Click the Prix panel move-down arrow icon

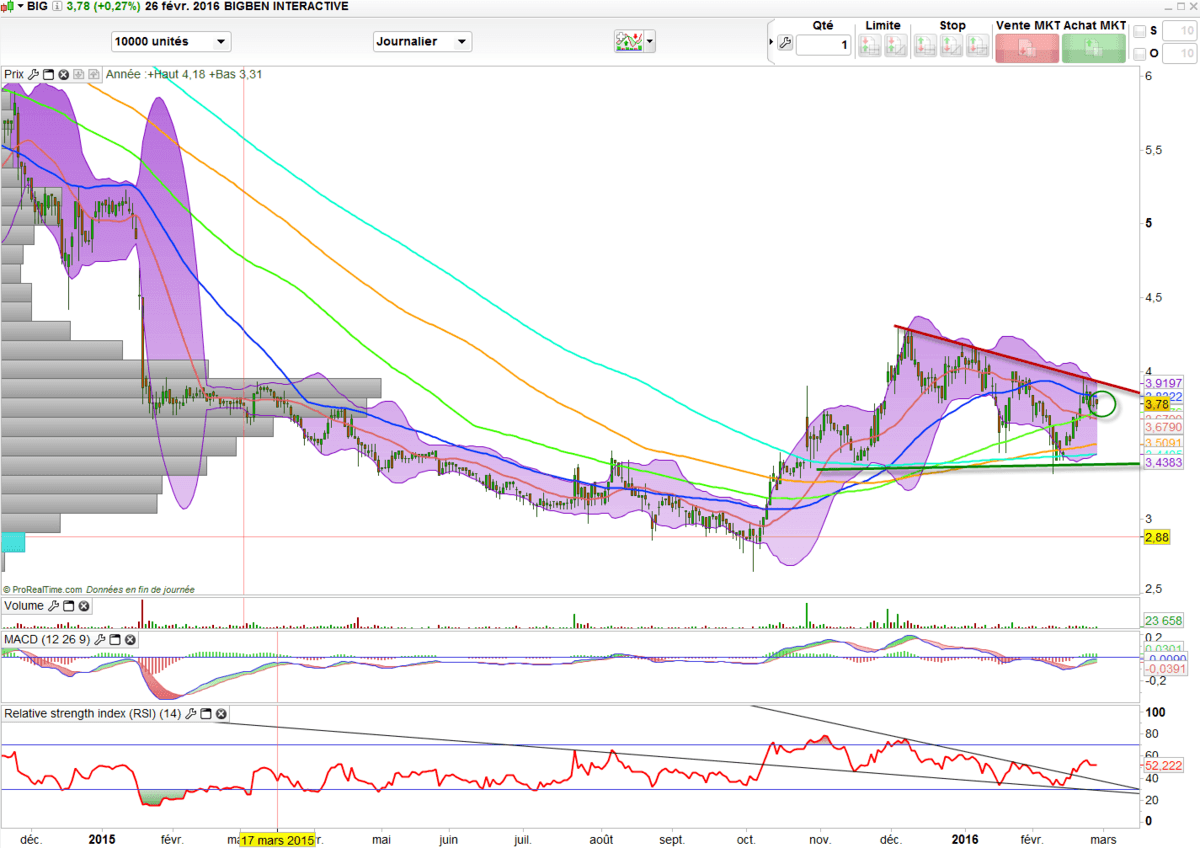pyautogui.click(x=78, y=74)
